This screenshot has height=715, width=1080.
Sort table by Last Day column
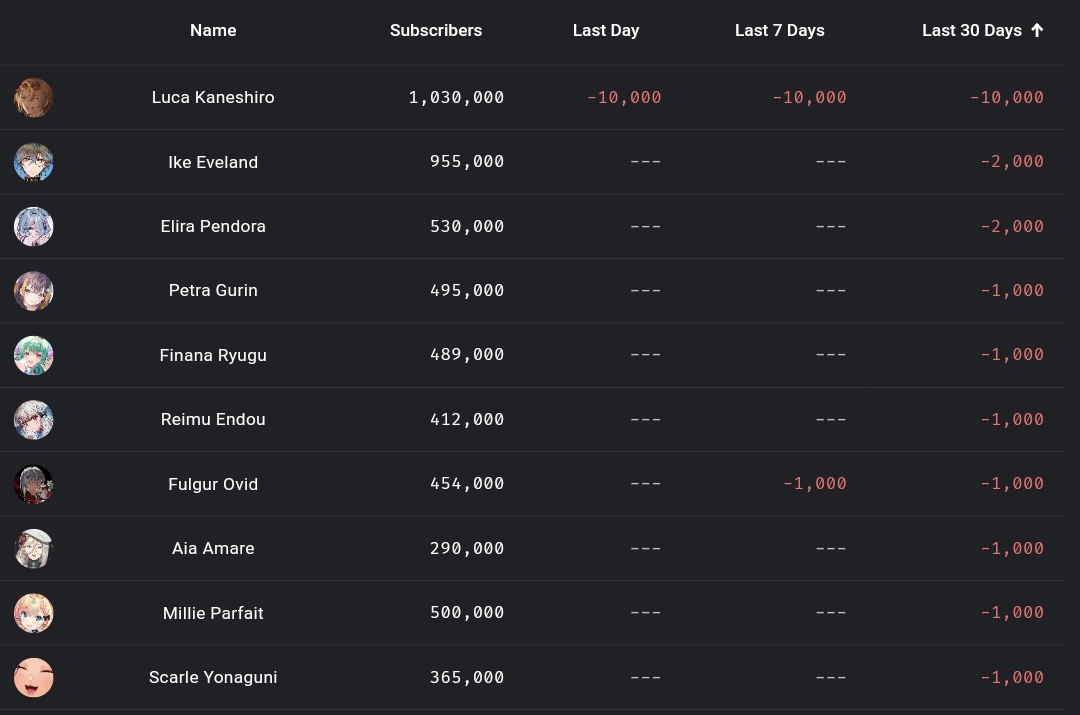pos(606,30)
